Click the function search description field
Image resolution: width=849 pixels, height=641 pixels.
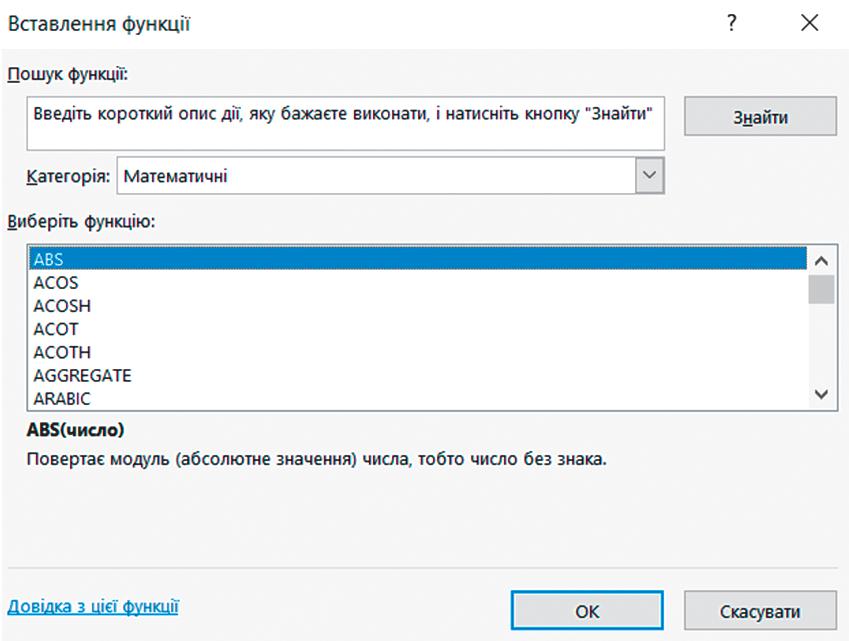point(346,122)
